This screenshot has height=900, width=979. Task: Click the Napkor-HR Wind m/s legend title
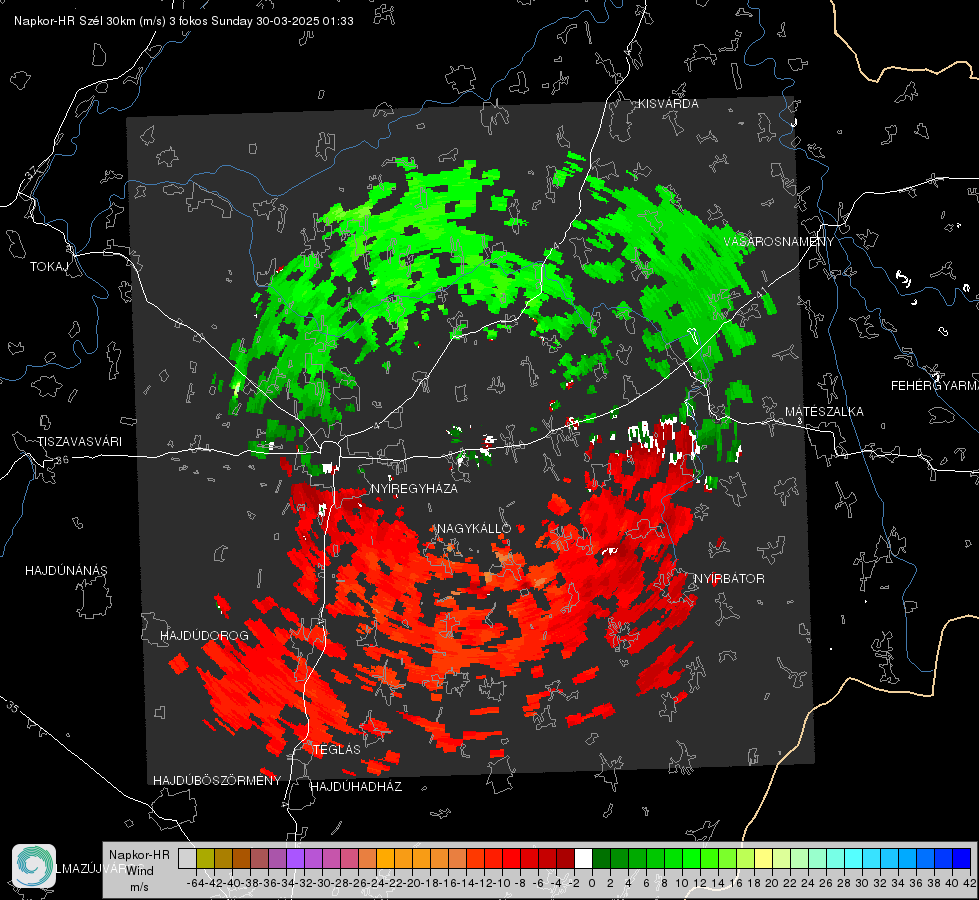point(139,871)
